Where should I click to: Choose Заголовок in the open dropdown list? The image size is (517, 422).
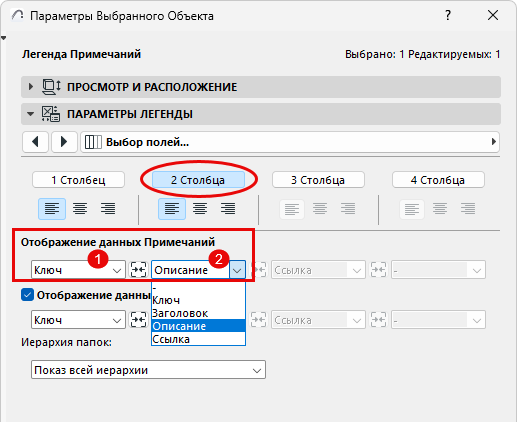pos(198,313)
